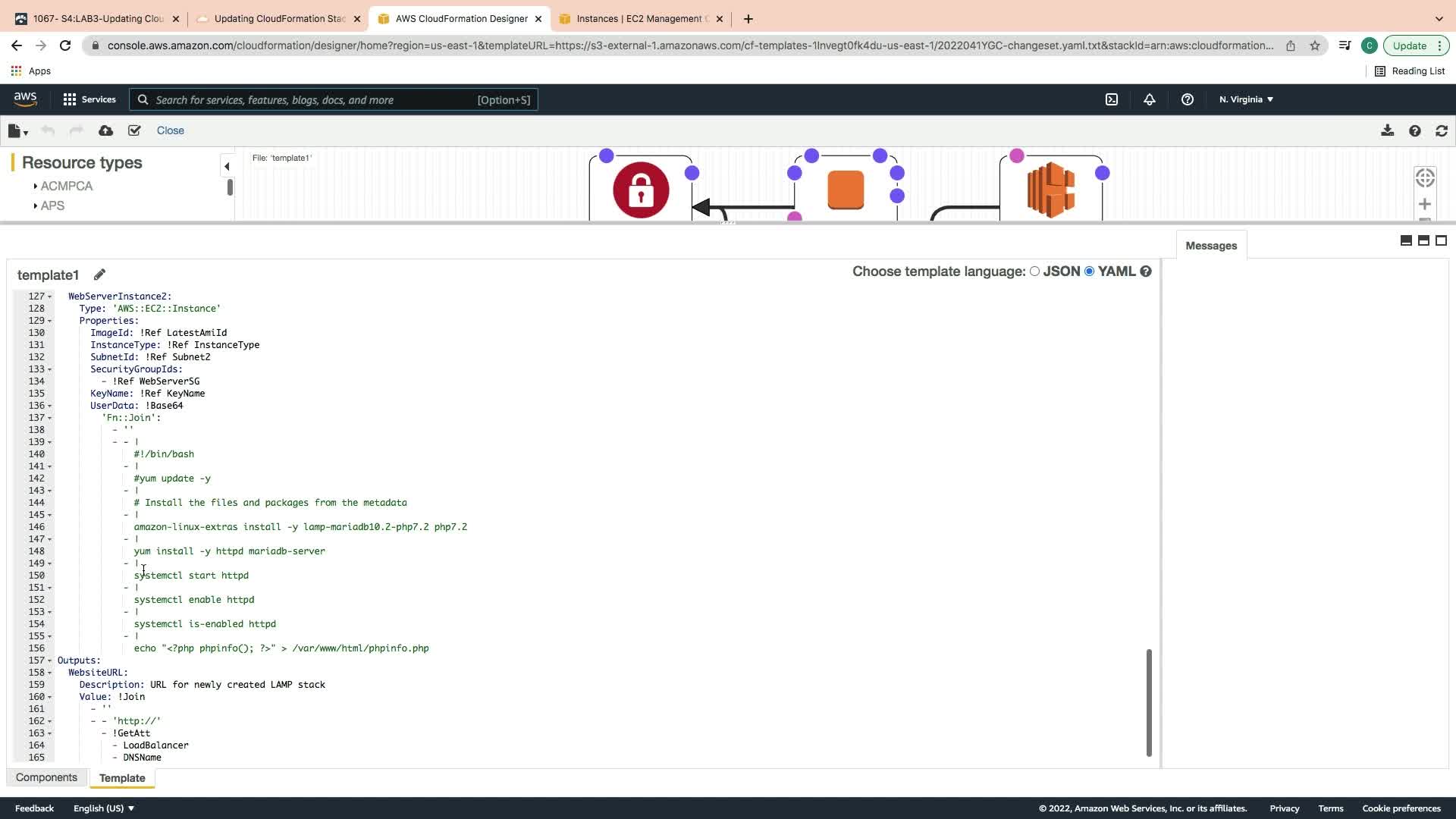Open the File menu dropdown in Designer toolbar
This screenshot has width=1456, height=819.
[x=17, y=130]
